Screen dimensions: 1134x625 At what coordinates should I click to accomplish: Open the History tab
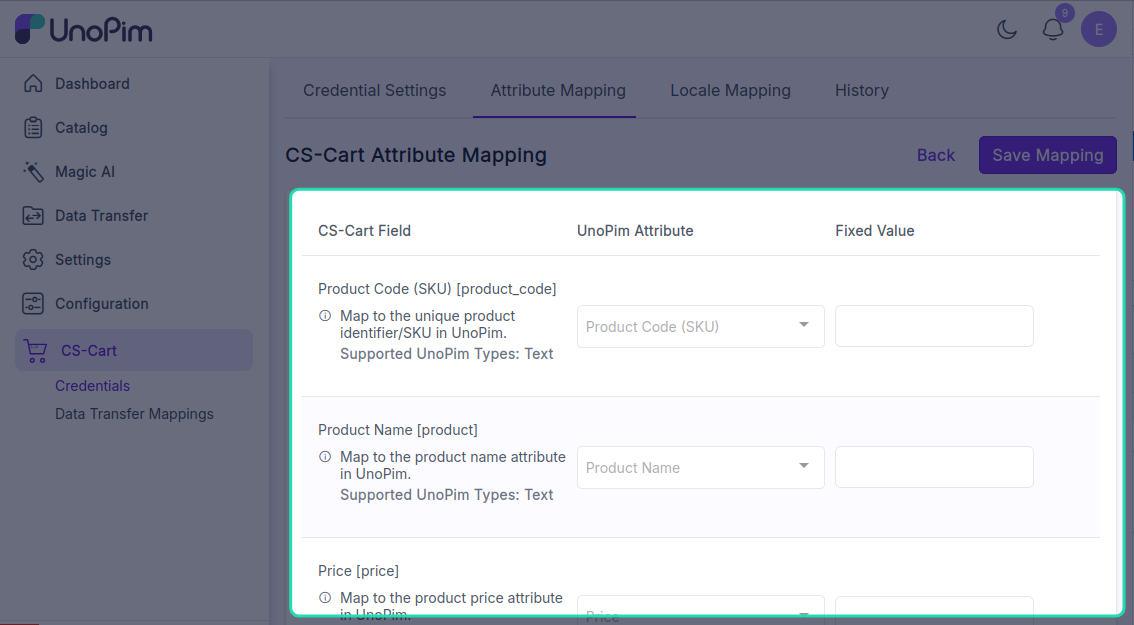pos(862,90)
